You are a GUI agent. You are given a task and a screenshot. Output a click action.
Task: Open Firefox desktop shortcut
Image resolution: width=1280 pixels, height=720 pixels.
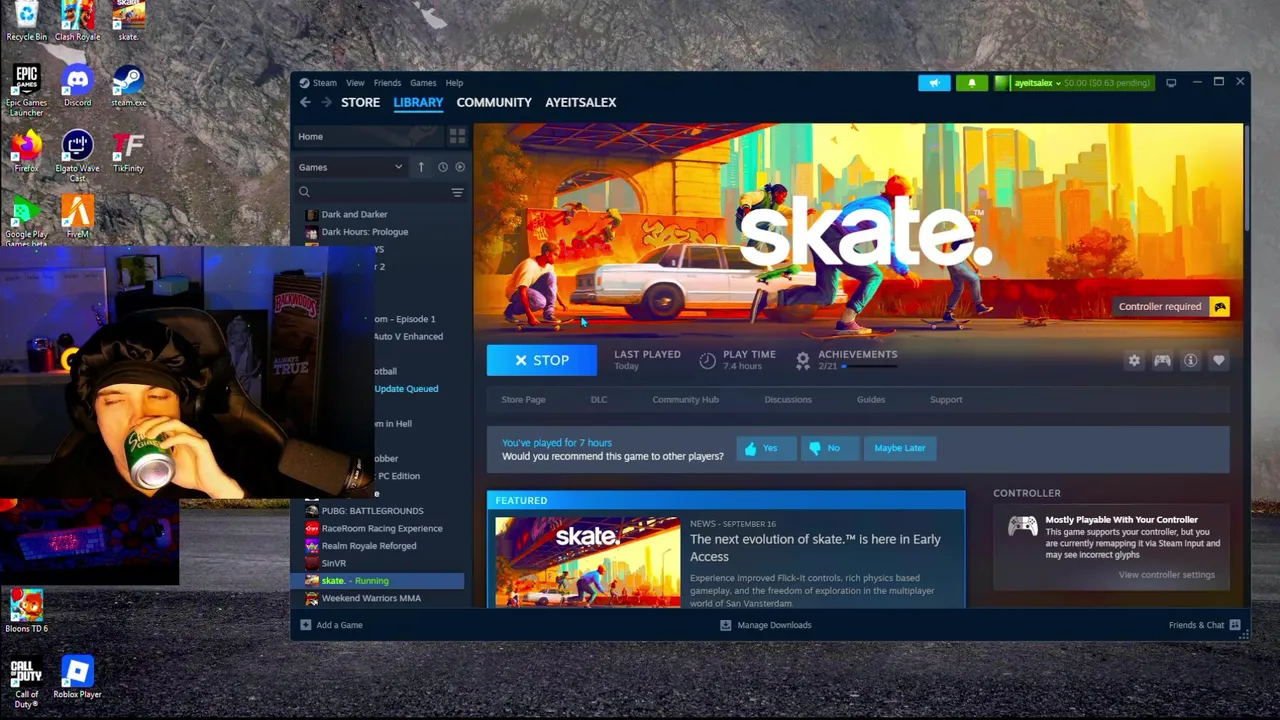click(26, 152)
